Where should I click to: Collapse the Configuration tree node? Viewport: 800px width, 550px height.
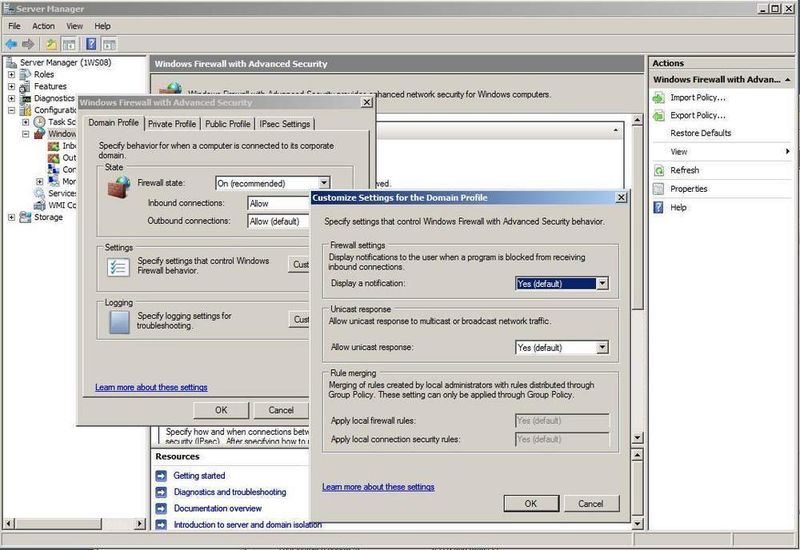pos(11,110)
